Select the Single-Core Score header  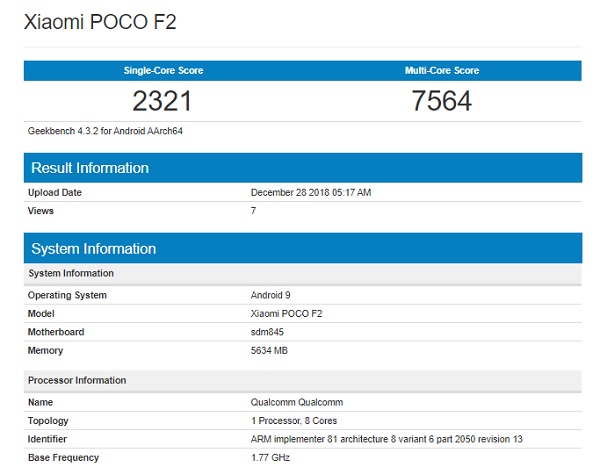point(163,70)
